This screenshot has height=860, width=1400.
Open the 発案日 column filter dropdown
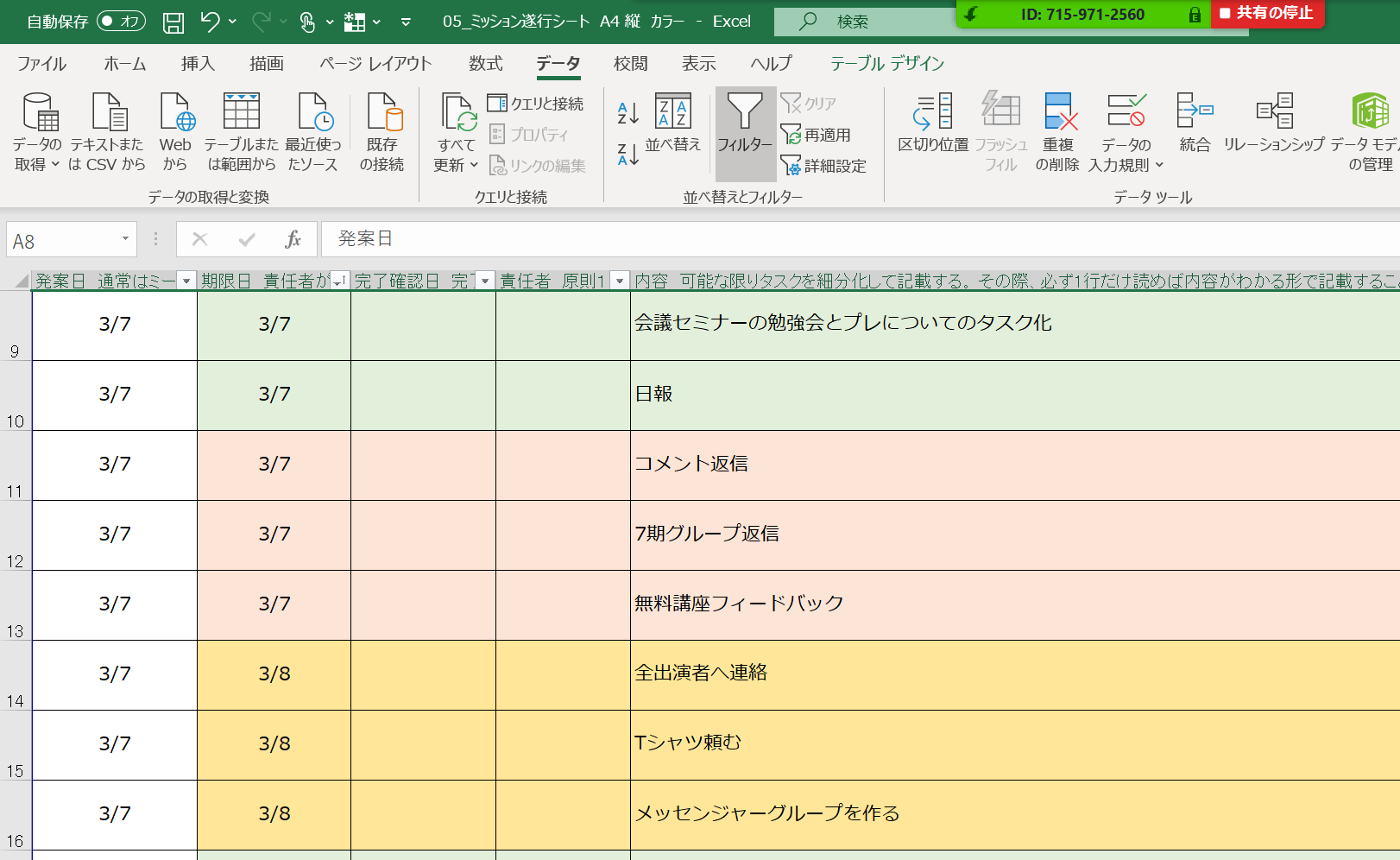(x=186, y=281)
